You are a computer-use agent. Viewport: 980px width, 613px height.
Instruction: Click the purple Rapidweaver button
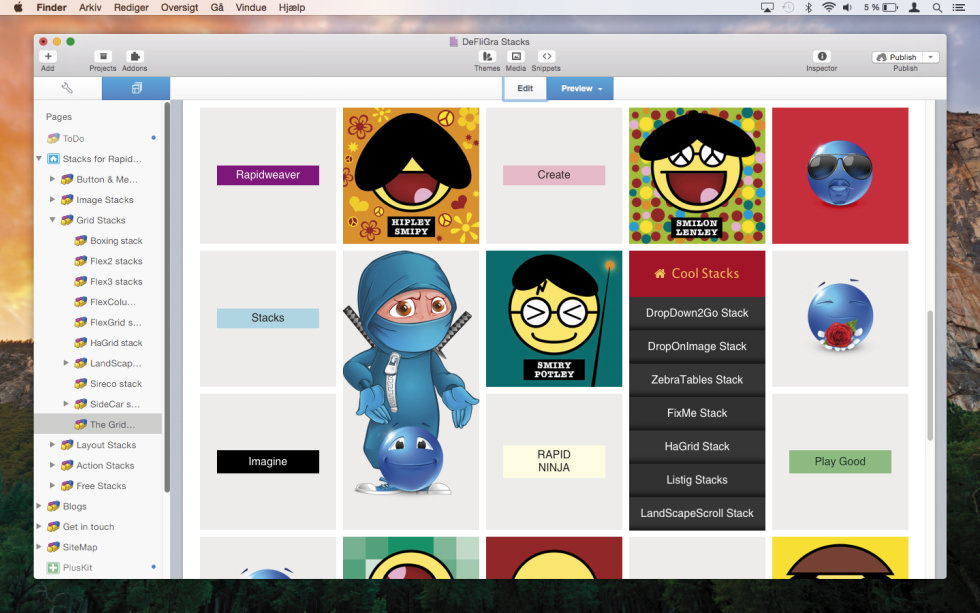coord(268,175)
